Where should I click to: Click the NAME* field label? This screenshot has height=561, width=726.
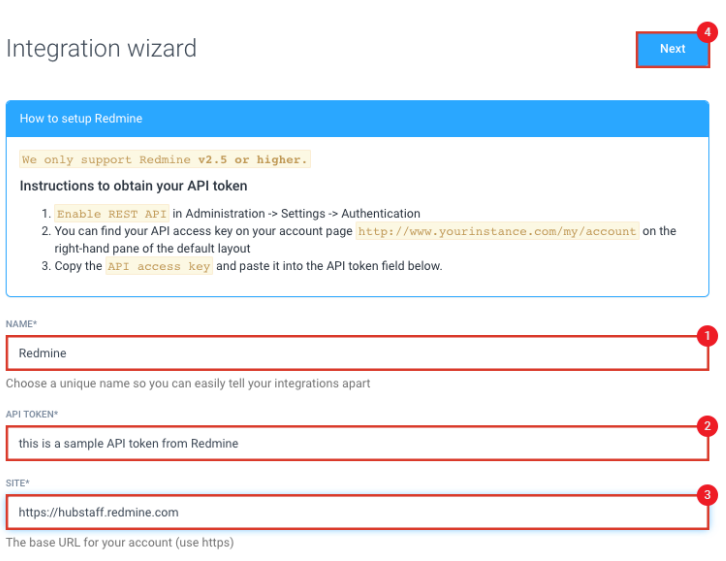[x=21, y=325]
